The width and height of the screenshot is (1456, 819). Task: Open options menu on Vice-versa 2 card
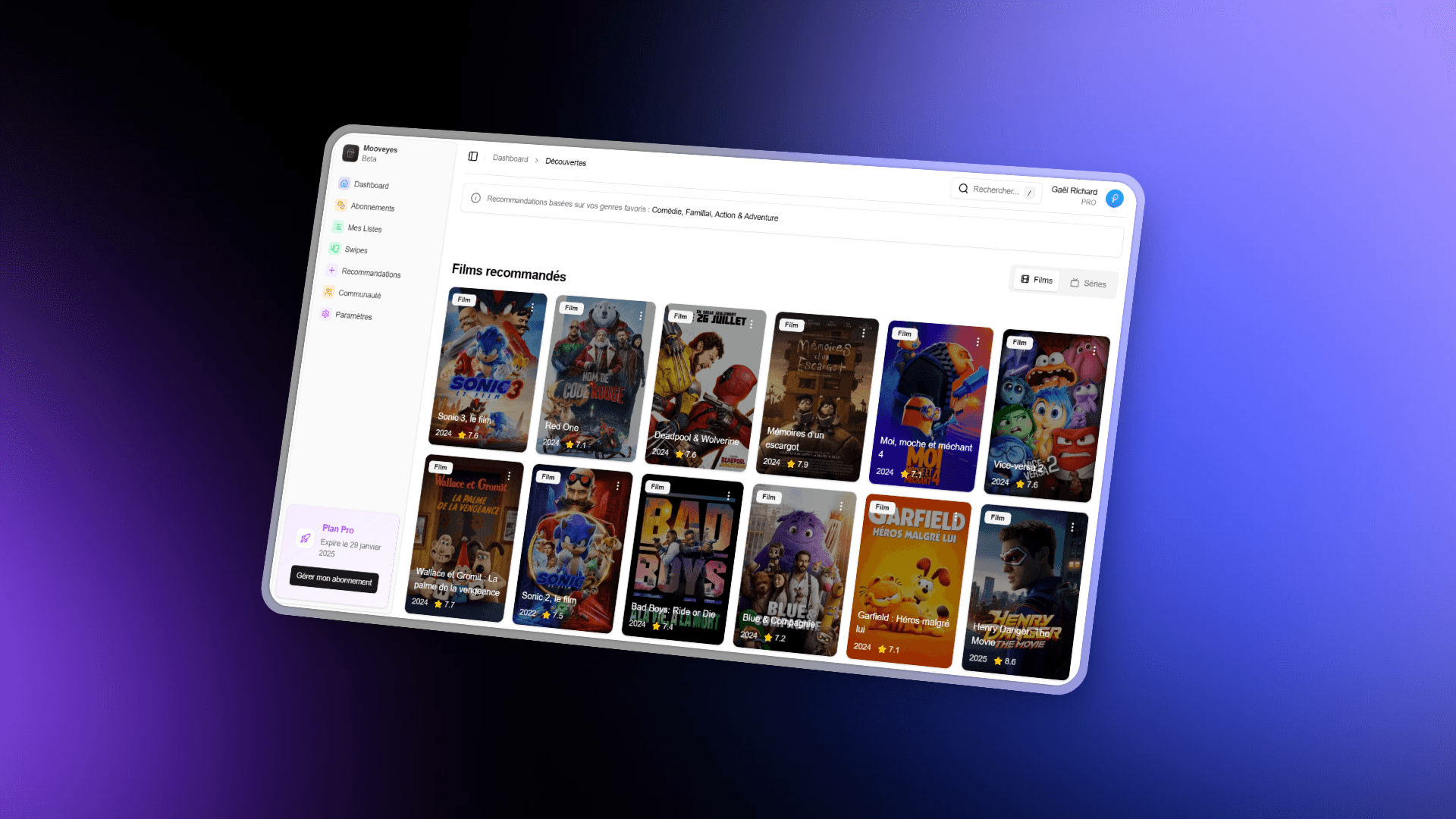tap(1094, 350)
